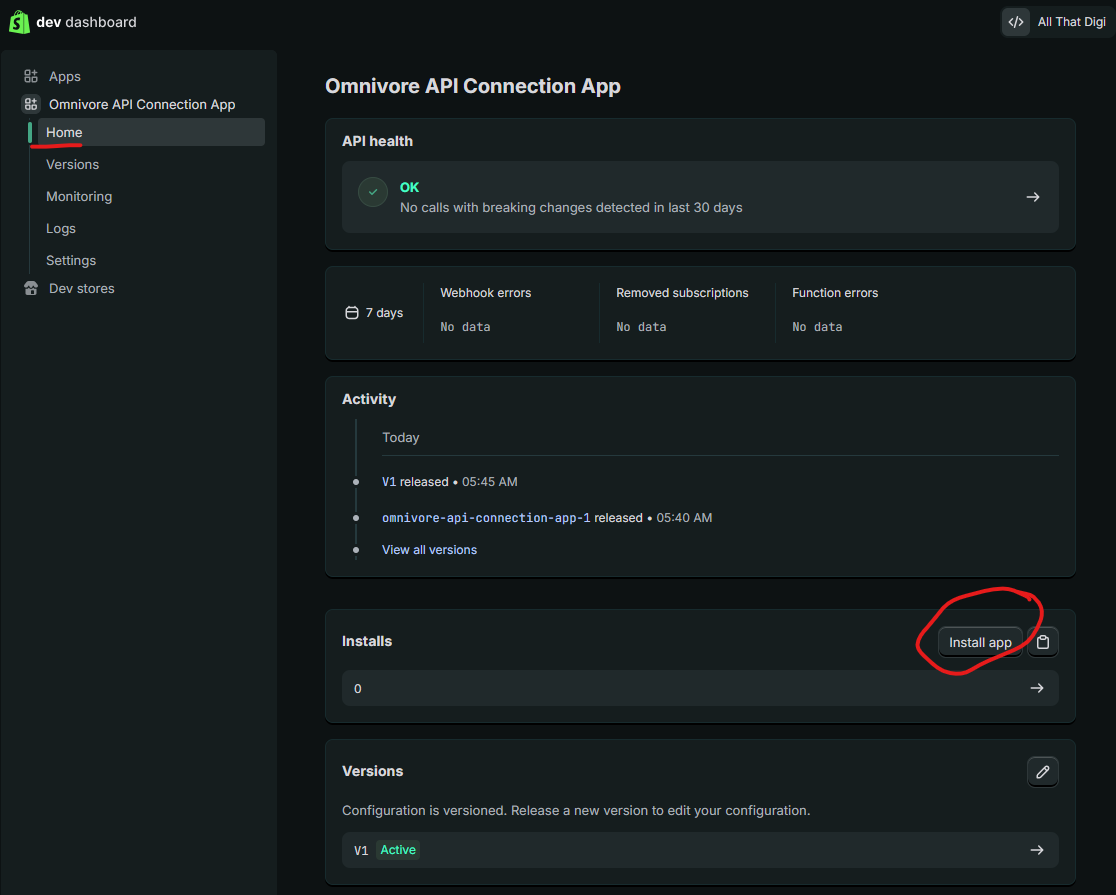The height and width of the screenshot is (895, 1116).
Task: Navigate to Dev stores
Action: coord(81,288)
